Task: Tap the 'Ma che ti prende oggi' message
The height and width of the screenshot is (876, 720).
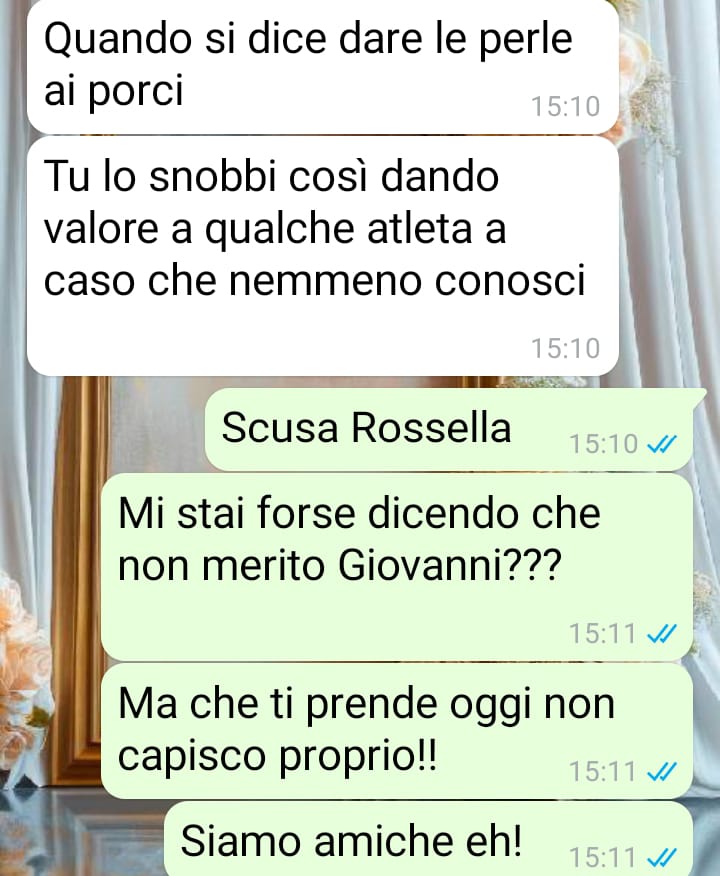Action: click(397, 731)
